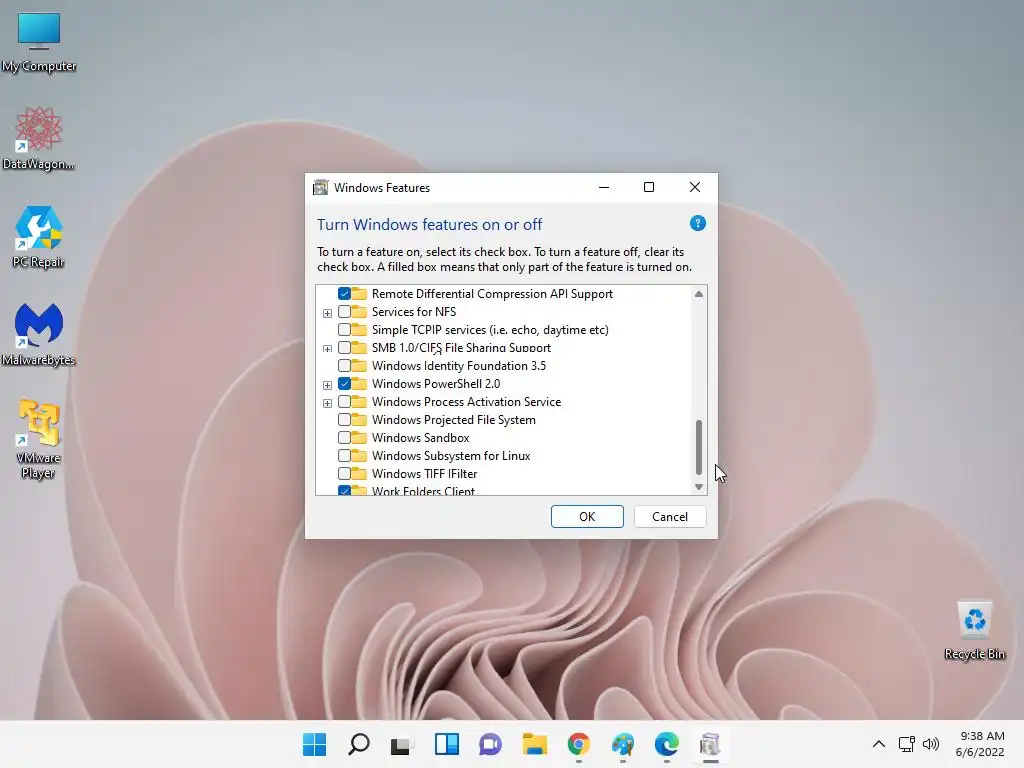The width and height of the screenshot is (1024, 768).
Task: Click the folder icon beside Windows Sandbox
Action: tap(359, 438)
